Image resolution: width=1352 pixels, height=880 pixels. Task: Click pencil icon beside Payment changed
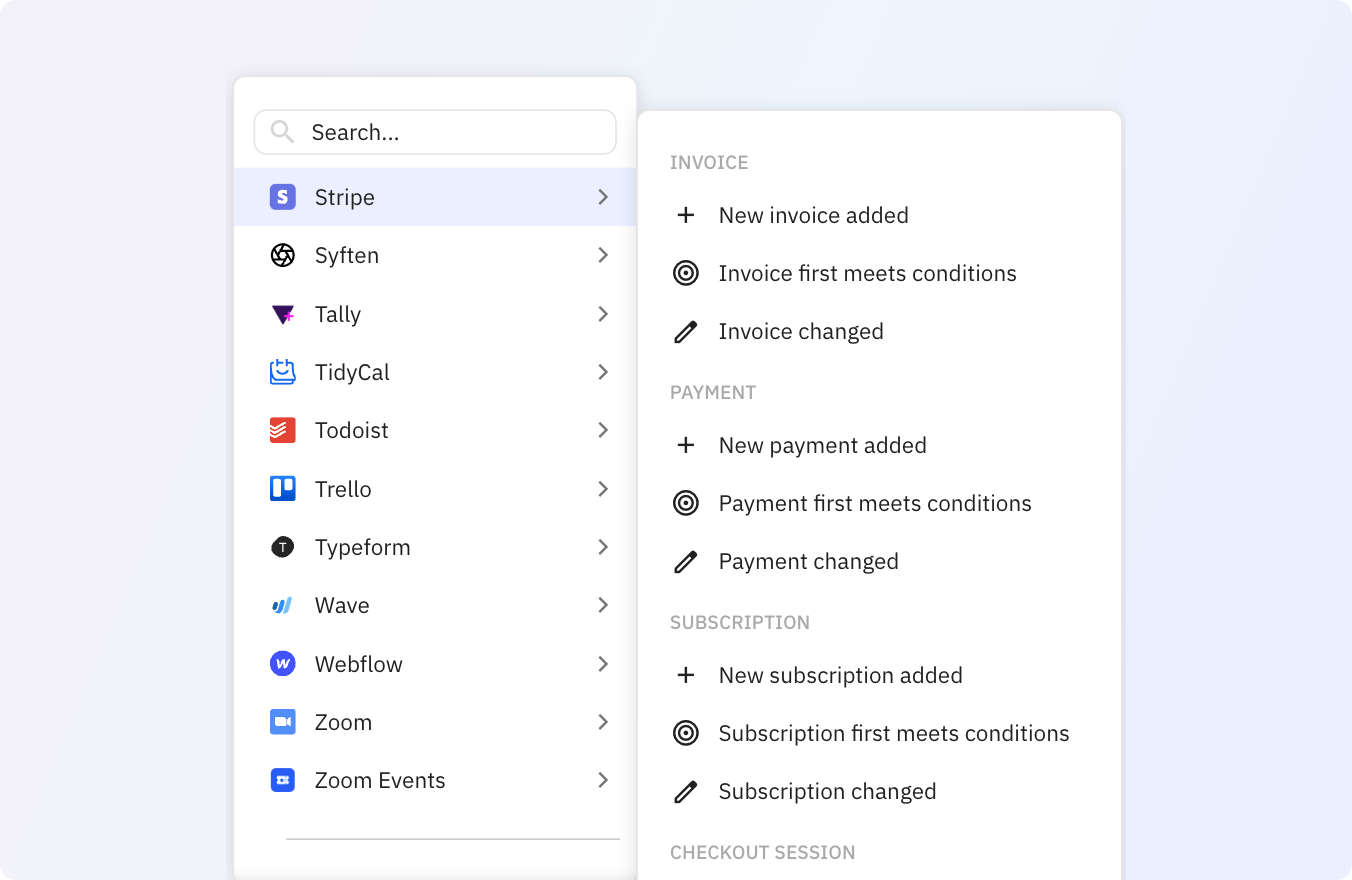686,561
